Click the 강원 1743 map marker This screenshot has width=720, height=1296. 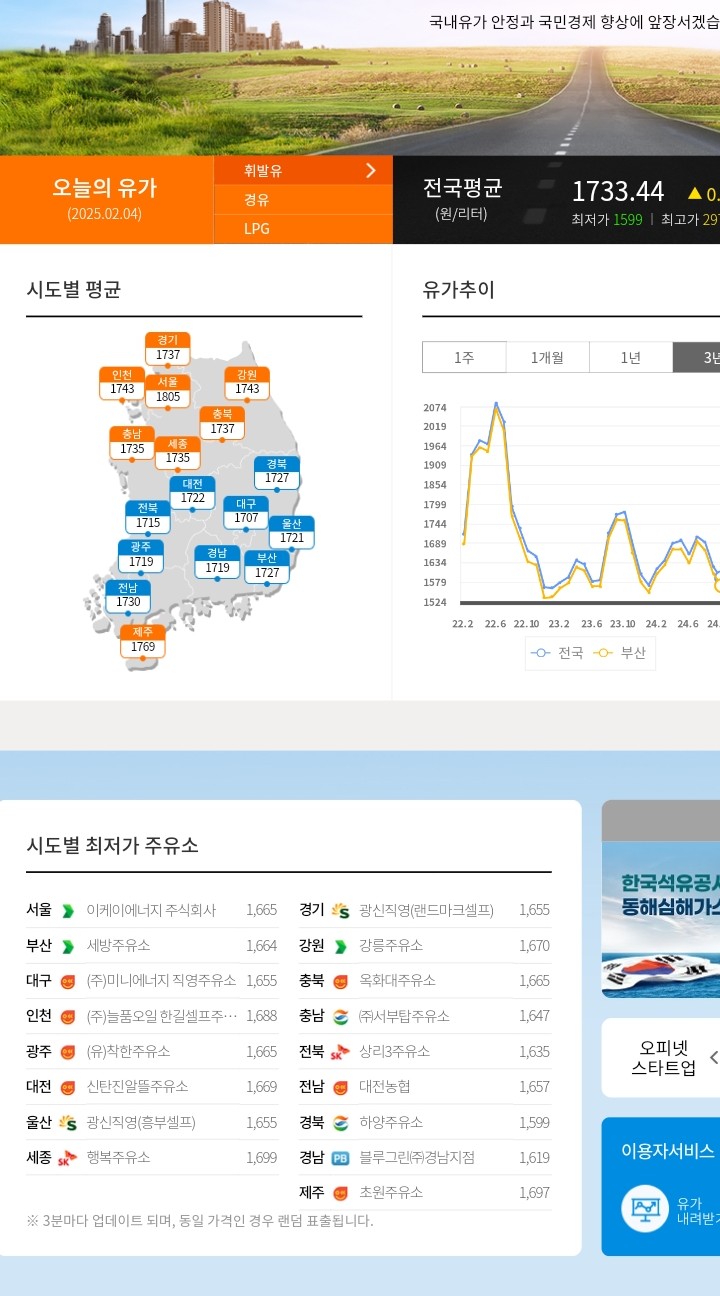point(247,383)
